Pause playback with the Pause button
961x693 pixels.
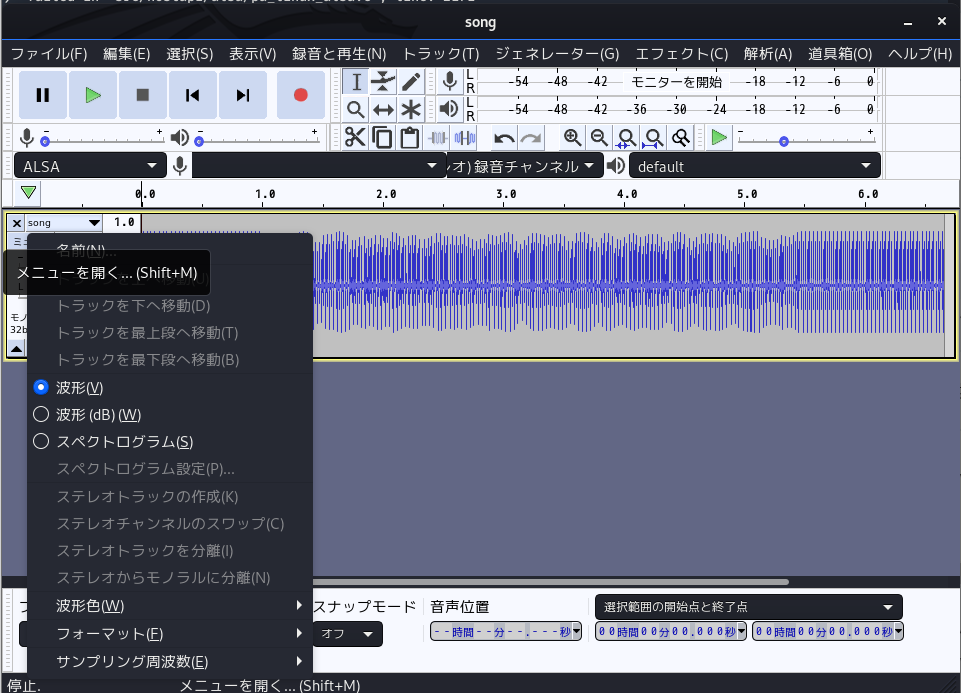[x=42, y=95]
